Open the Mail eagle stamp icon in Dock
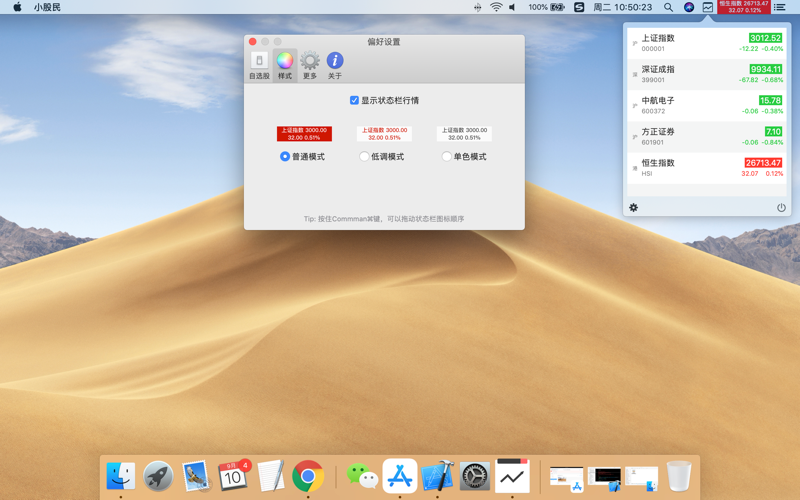 click(x=196, y=476)
